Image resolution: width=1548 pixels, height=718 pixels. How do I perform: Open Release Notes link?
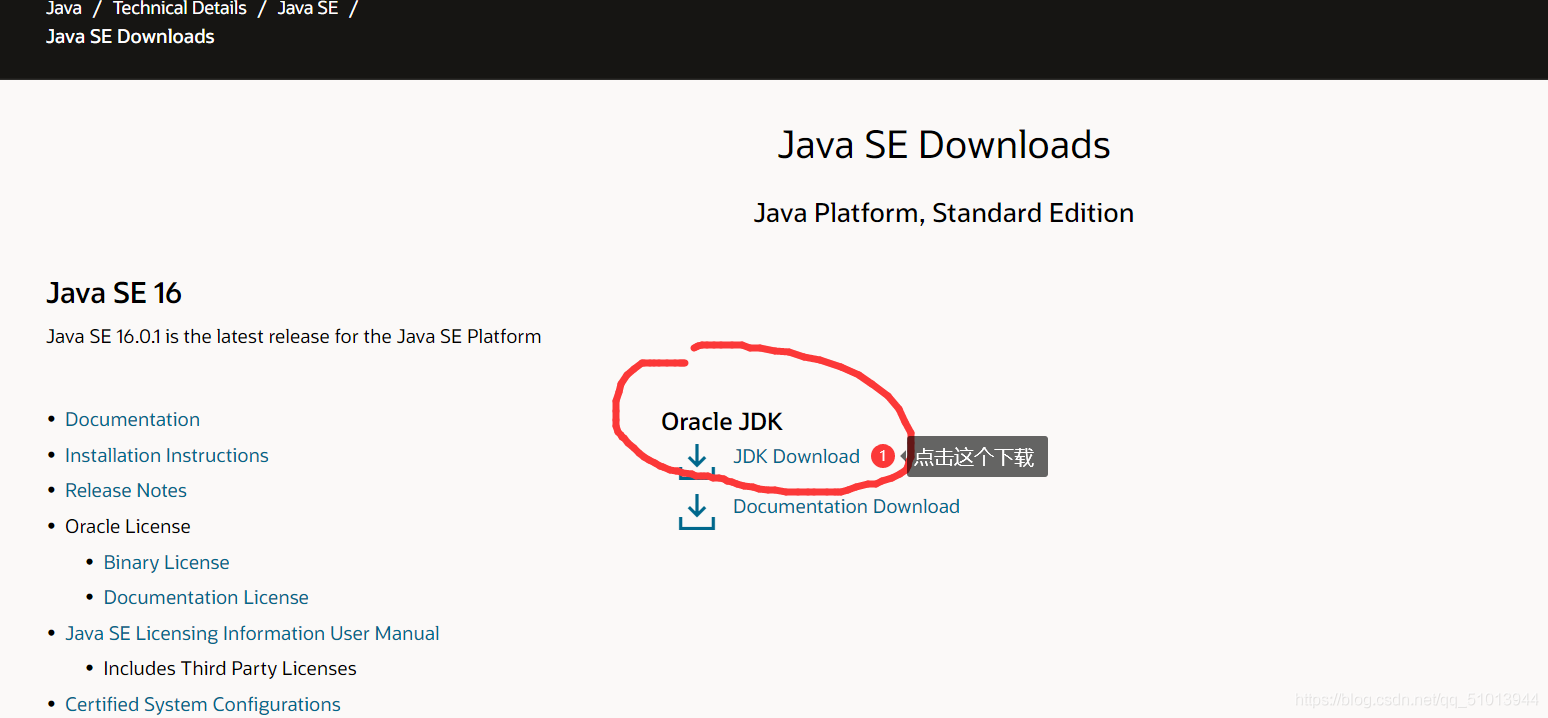pyautogui.click(x=126, y=490)
